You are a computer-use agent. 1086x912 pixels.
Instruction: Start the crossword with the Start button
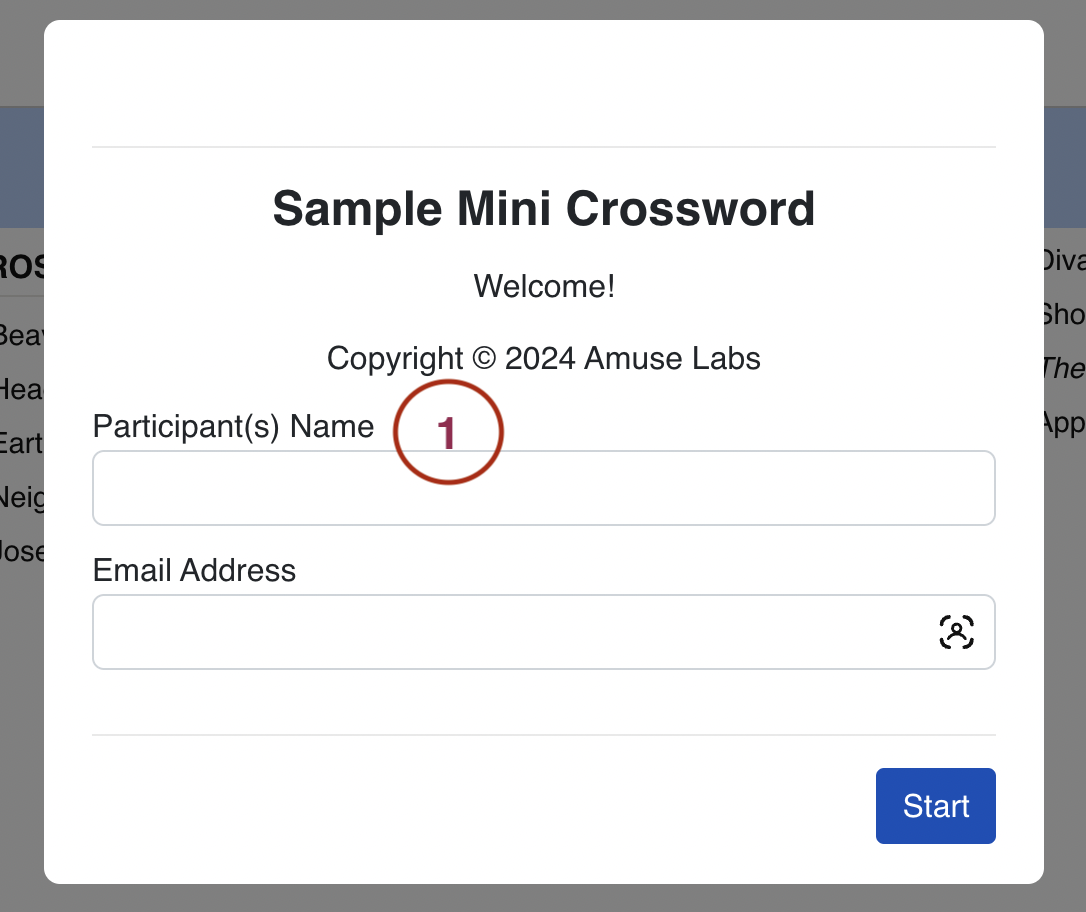935,805
